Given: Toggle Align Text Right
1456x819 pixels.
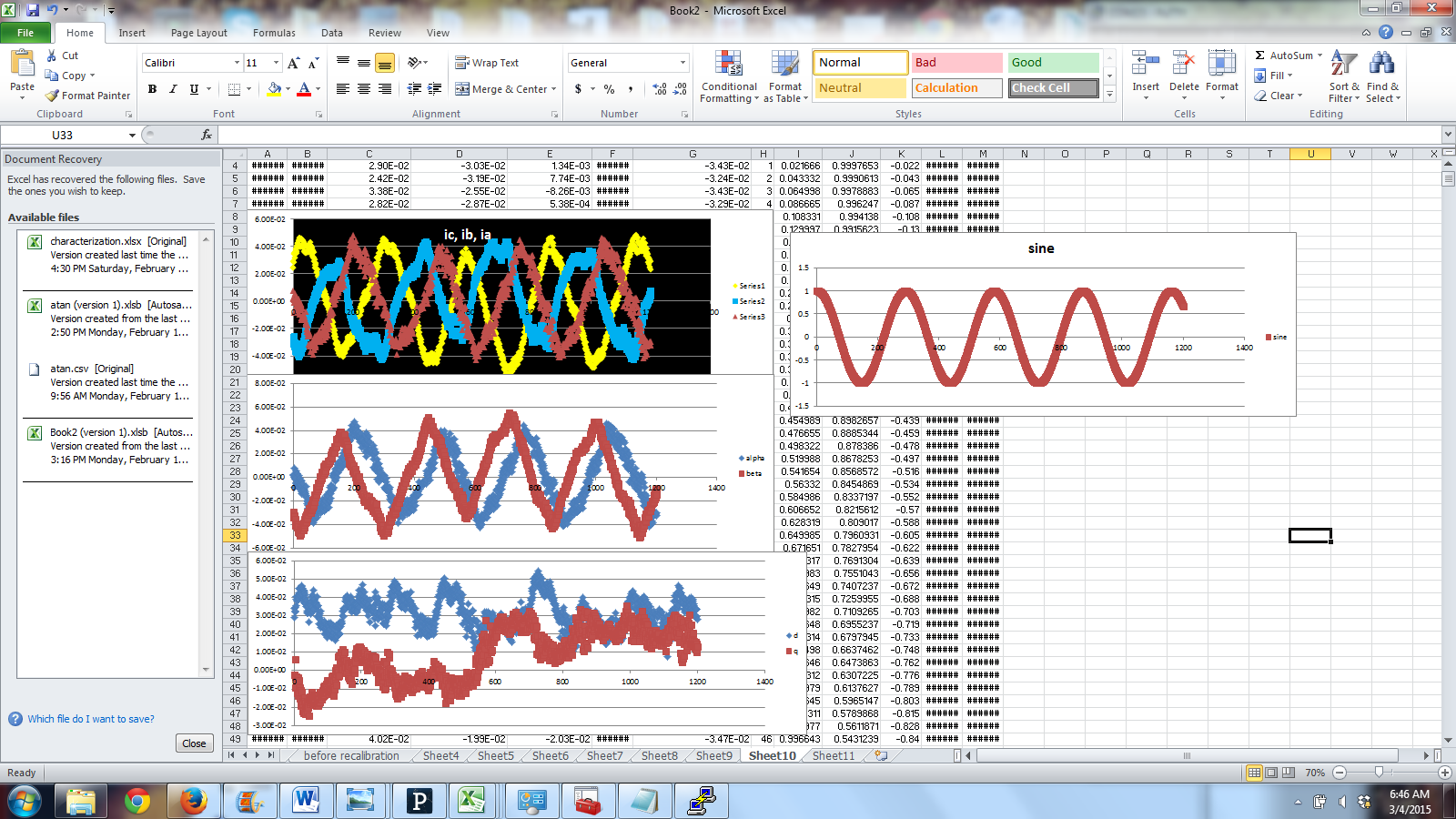Looking at the screenshot, I should [x=385, y=89].
